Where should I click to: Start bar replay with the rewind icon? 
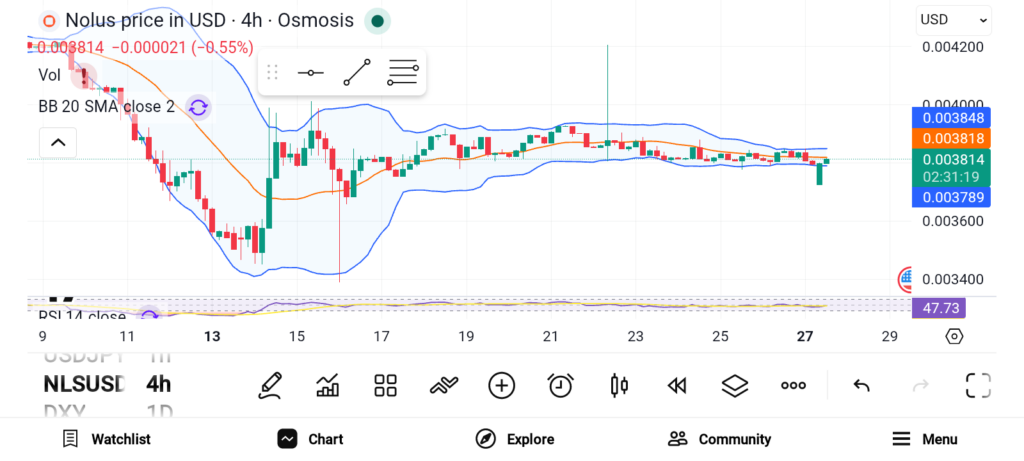[x=677, y=385]
